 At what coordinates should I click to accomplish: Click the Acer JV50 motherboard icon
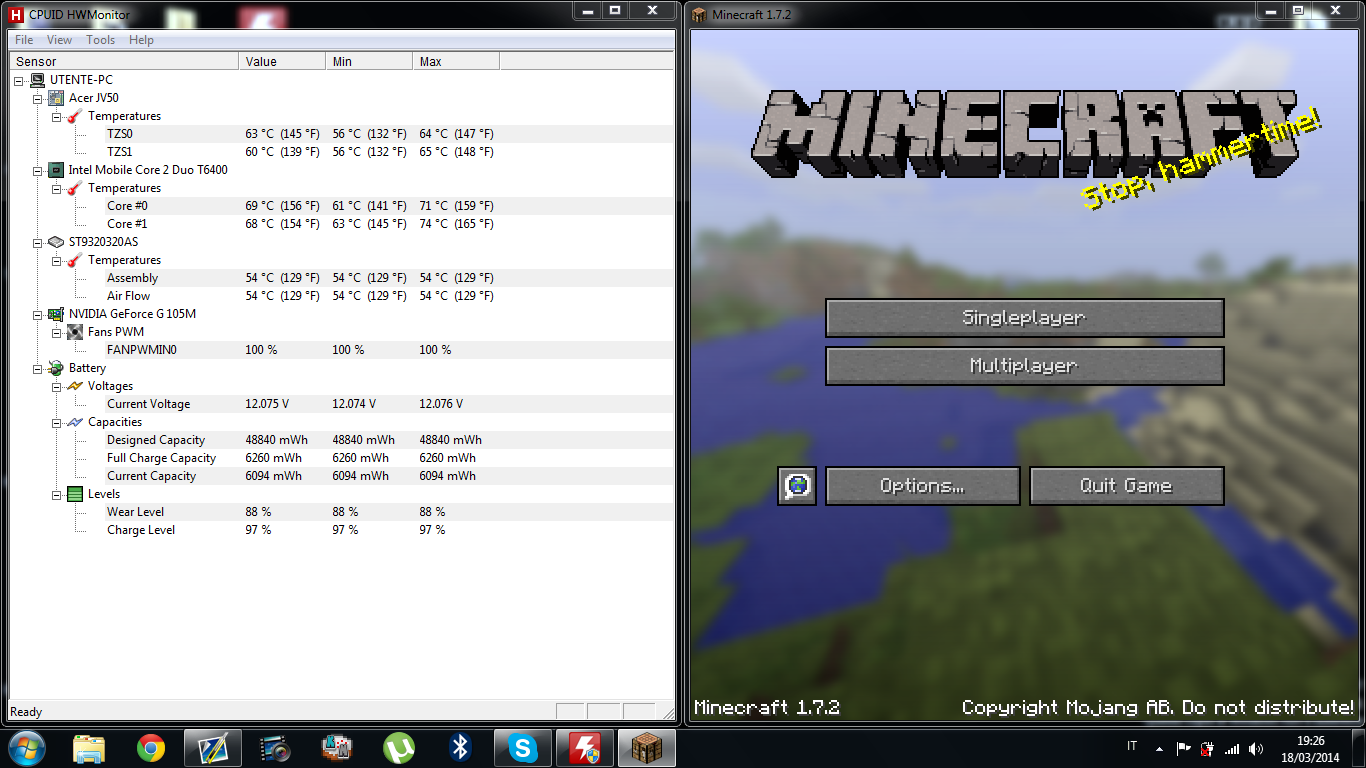click(x=56, y=98)
